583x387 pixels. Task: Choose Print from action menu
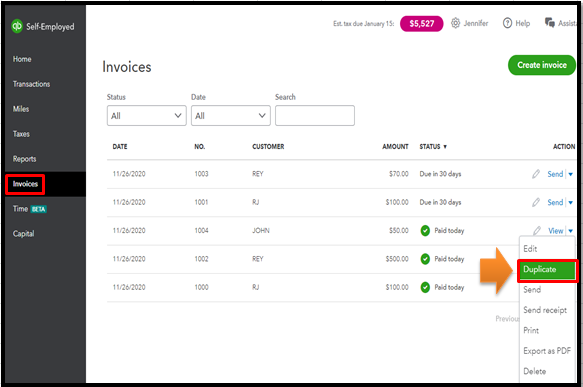point(531,330)
